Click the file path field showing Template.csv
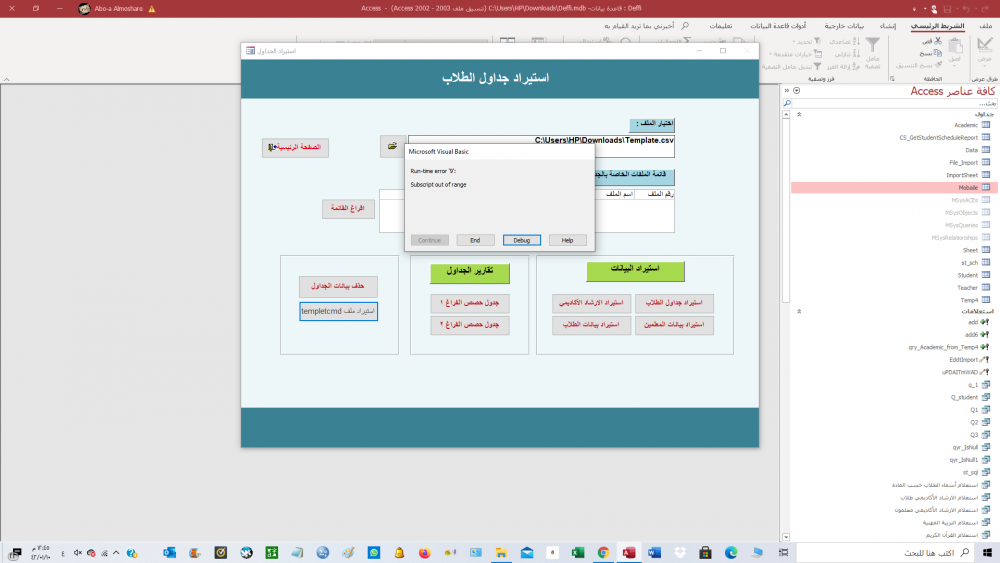This screenshot has width=1000, height=563. click(x=541, y=146)
